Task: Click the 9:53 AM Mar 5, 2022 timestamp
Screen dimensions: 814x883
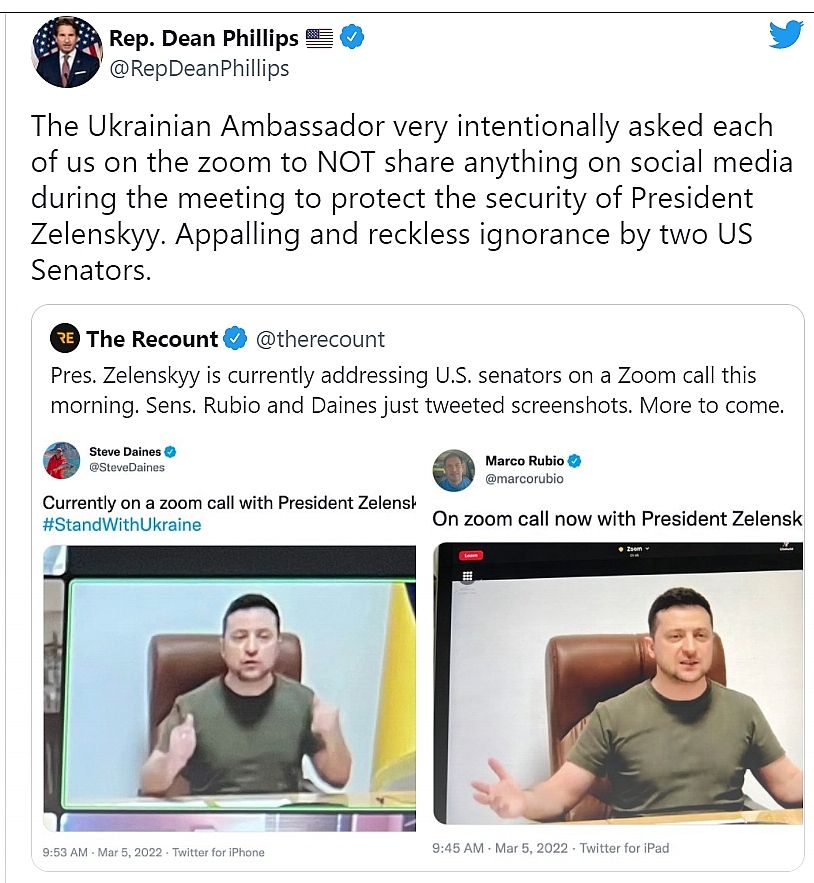Action: click(103, 852)
